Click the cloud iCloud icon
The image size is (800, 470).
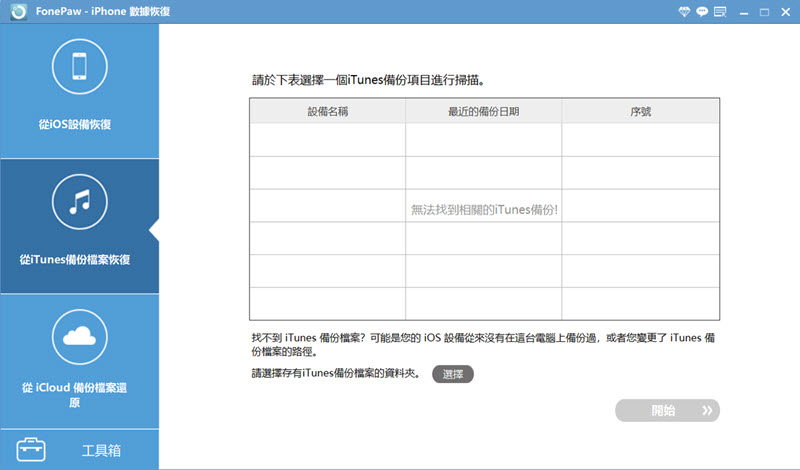[79, 338]
